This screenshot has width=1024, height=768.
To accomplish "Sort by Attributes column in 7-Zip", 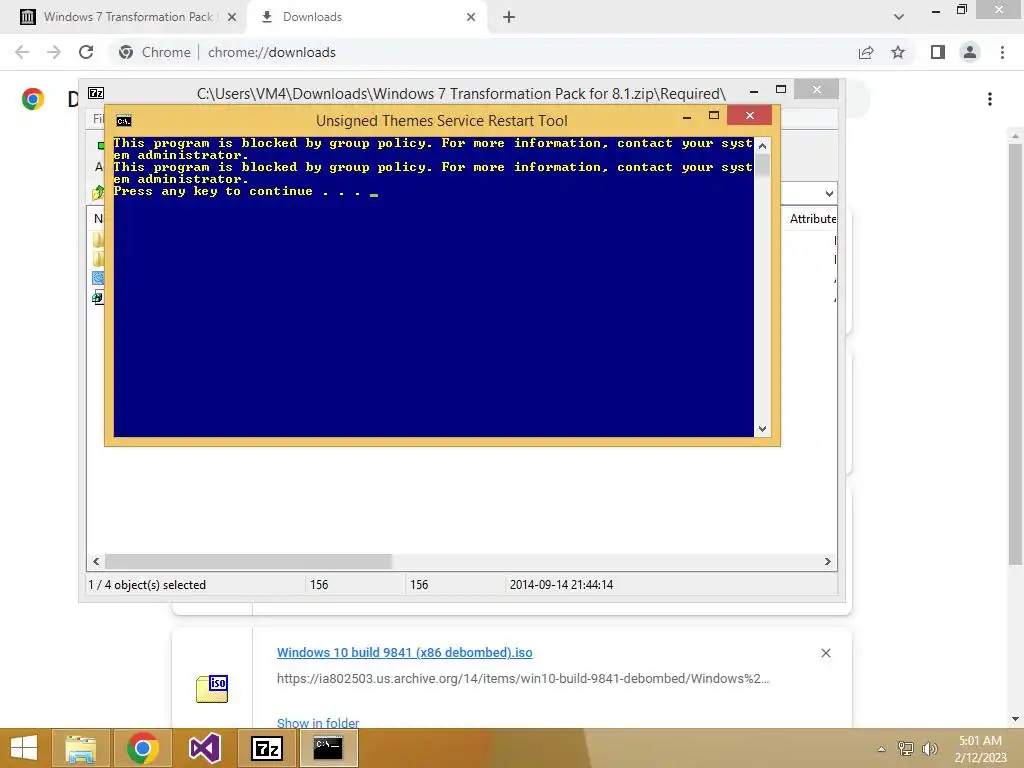I will pyautogui.click(x=812, y=219).
